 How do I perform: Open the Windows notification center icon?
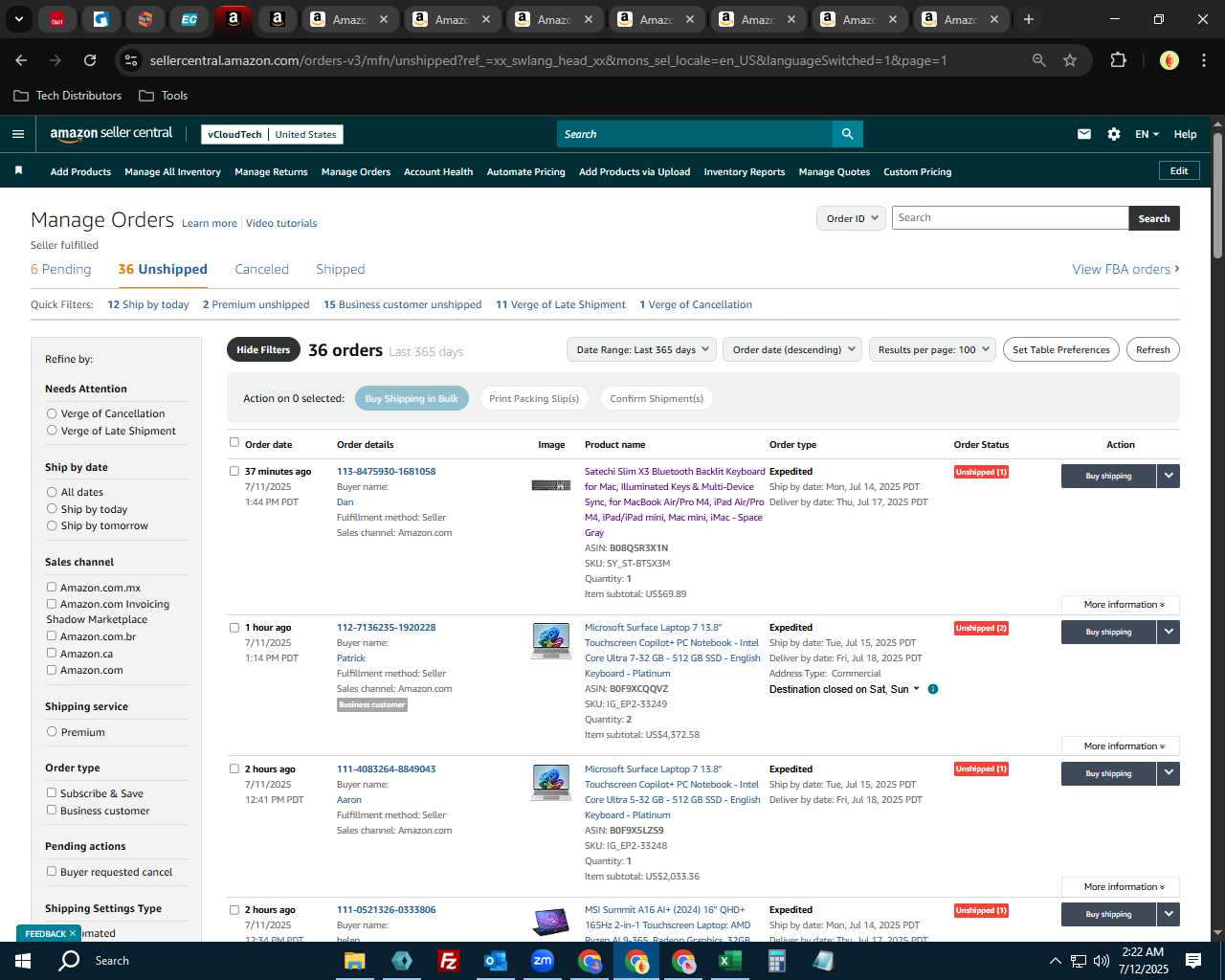coord(1193,961)
